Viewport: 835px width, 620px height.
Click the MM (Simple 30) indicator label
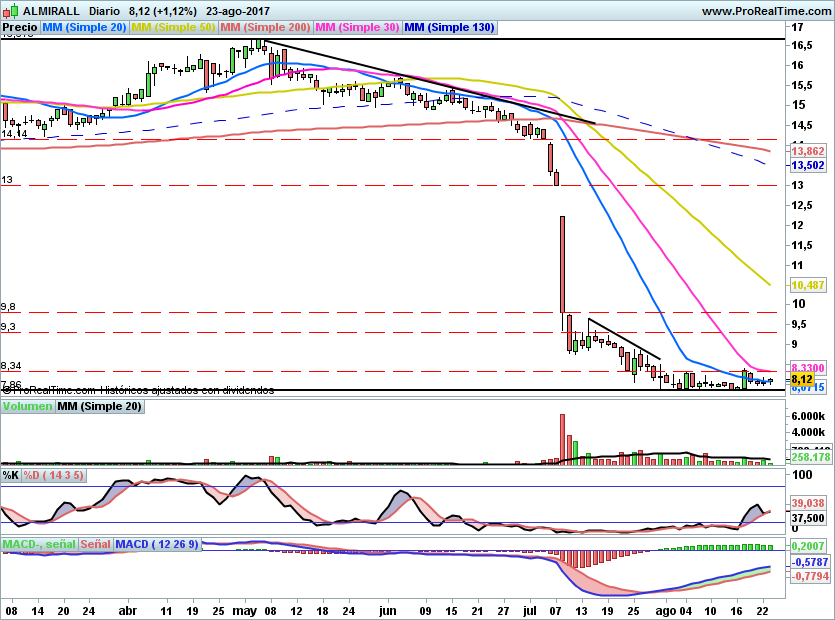(x=357, y=27)
